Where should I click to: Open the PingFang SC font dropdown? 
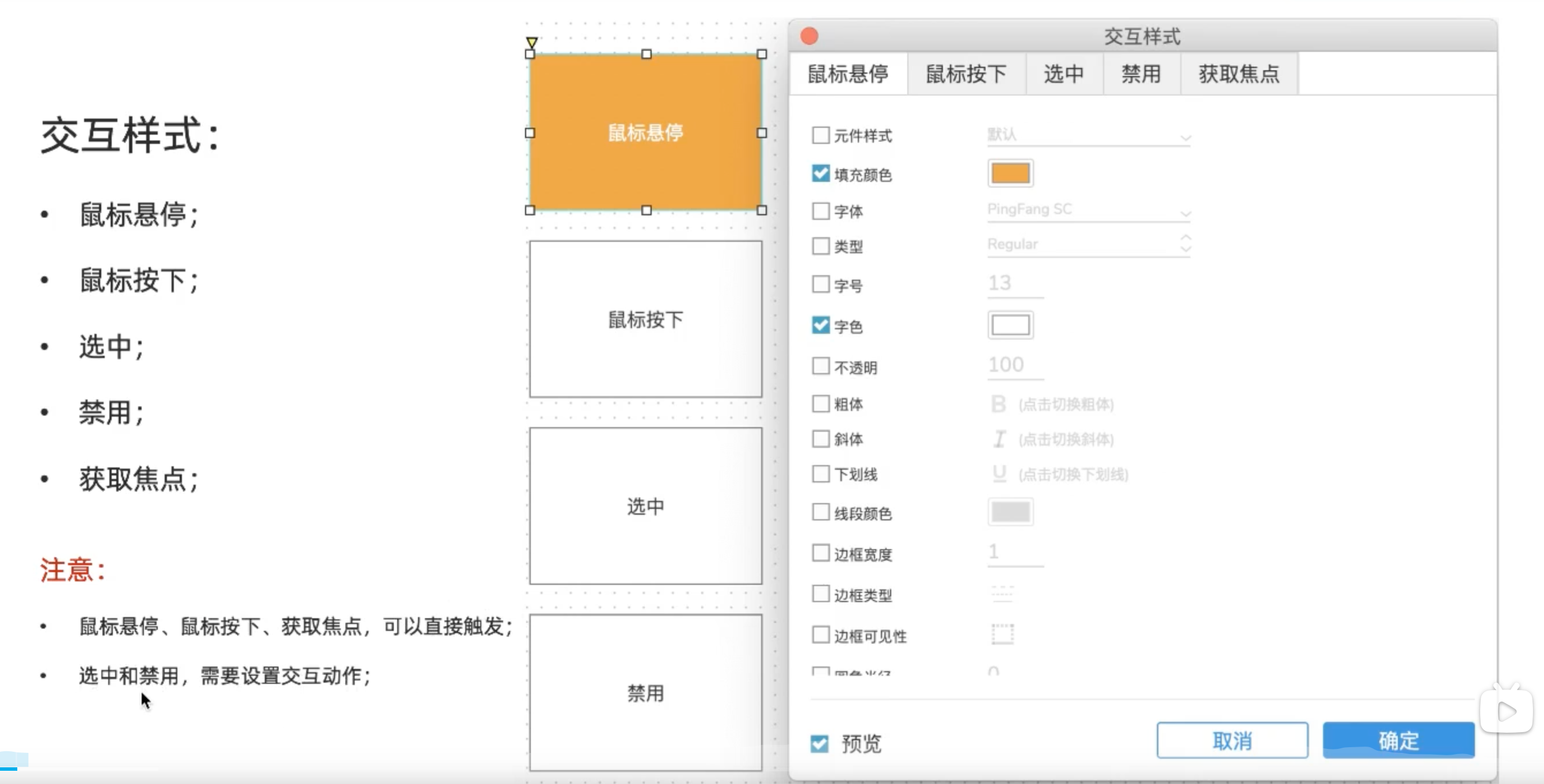[x=1089, y=210]
